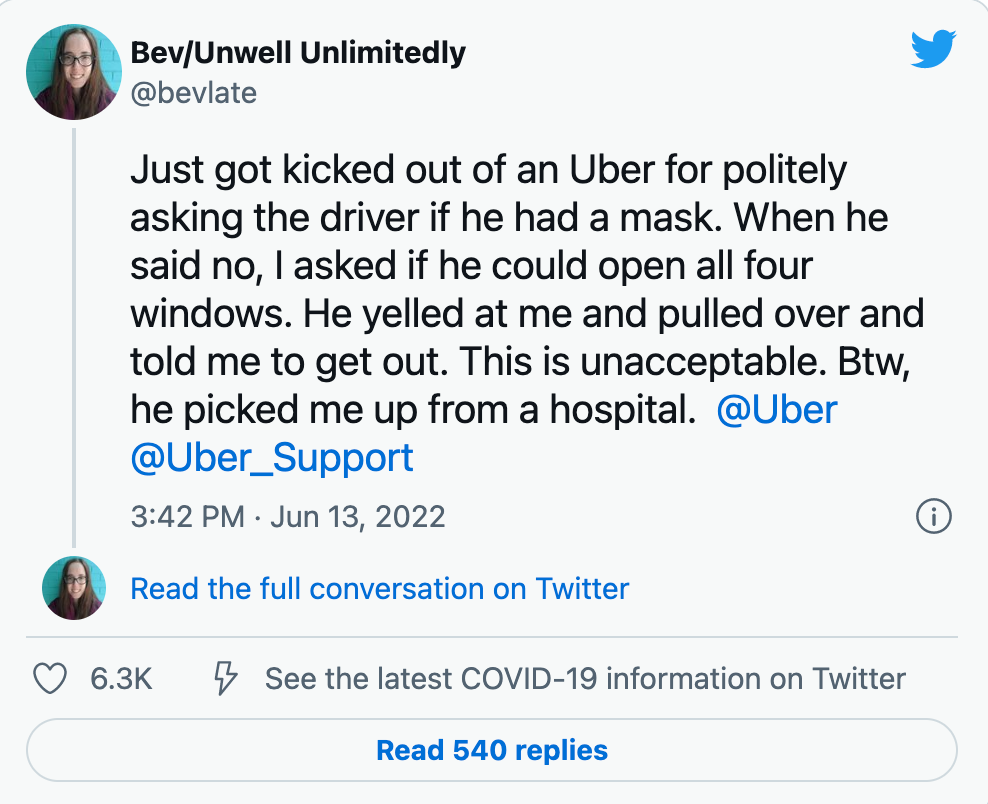Click the Twitter bird logo
Viewport: 988px width, 804px height.
click(933, 49)
